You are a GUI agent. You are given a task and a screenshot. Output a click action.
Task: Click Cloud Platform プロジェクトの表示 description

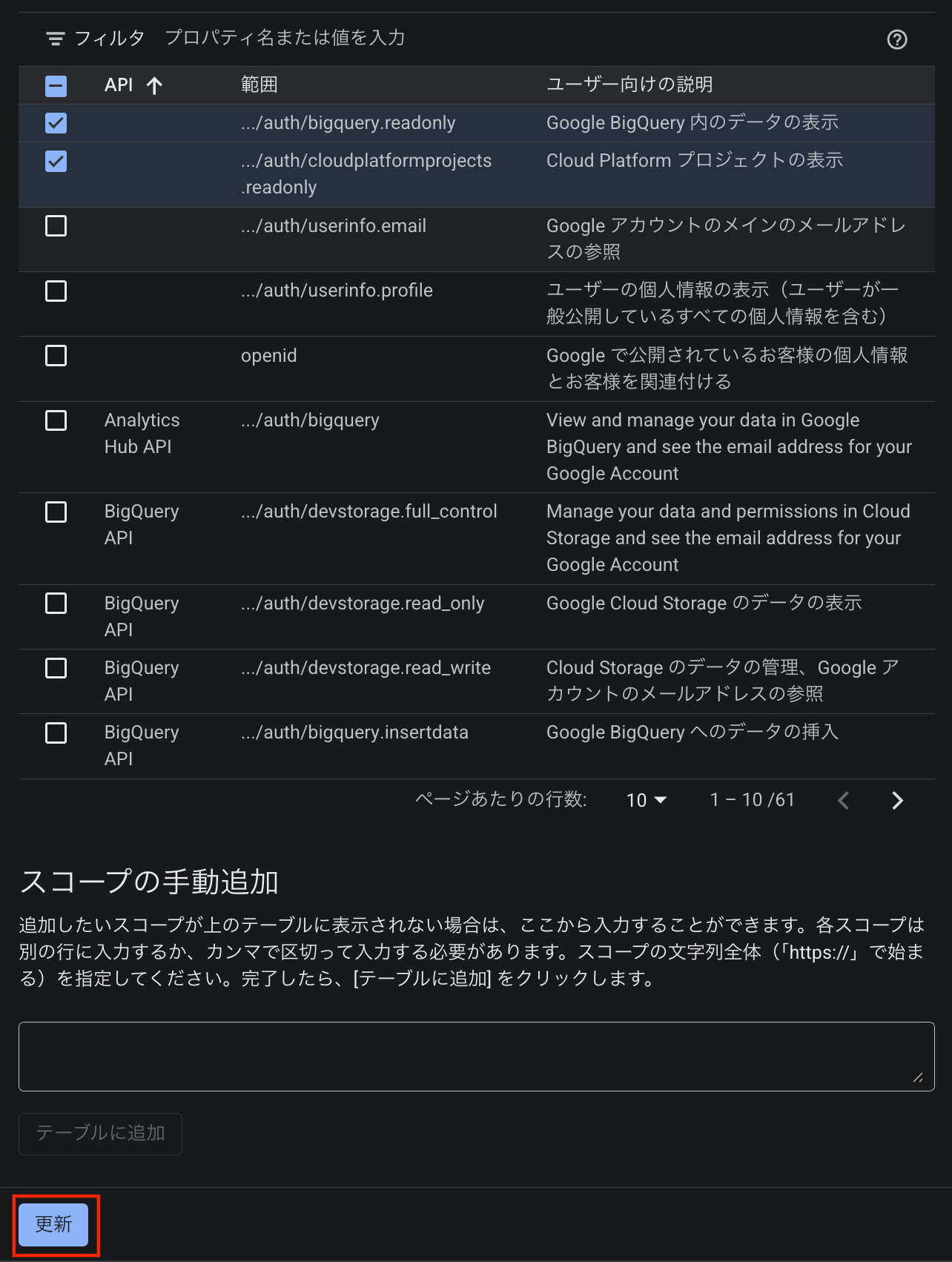click(x=695, y=160)
